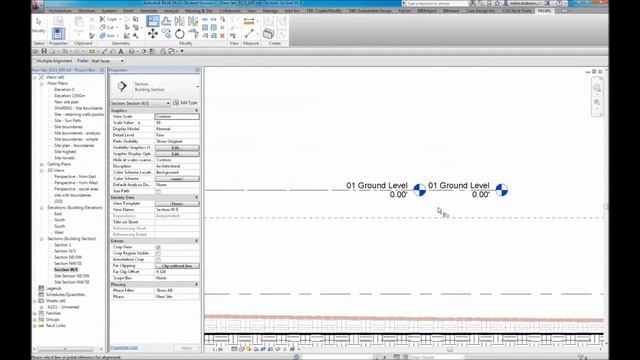Open the Site - Sun Path view
The width and height of the screenshot is (640, 360).
coord(67,121)
